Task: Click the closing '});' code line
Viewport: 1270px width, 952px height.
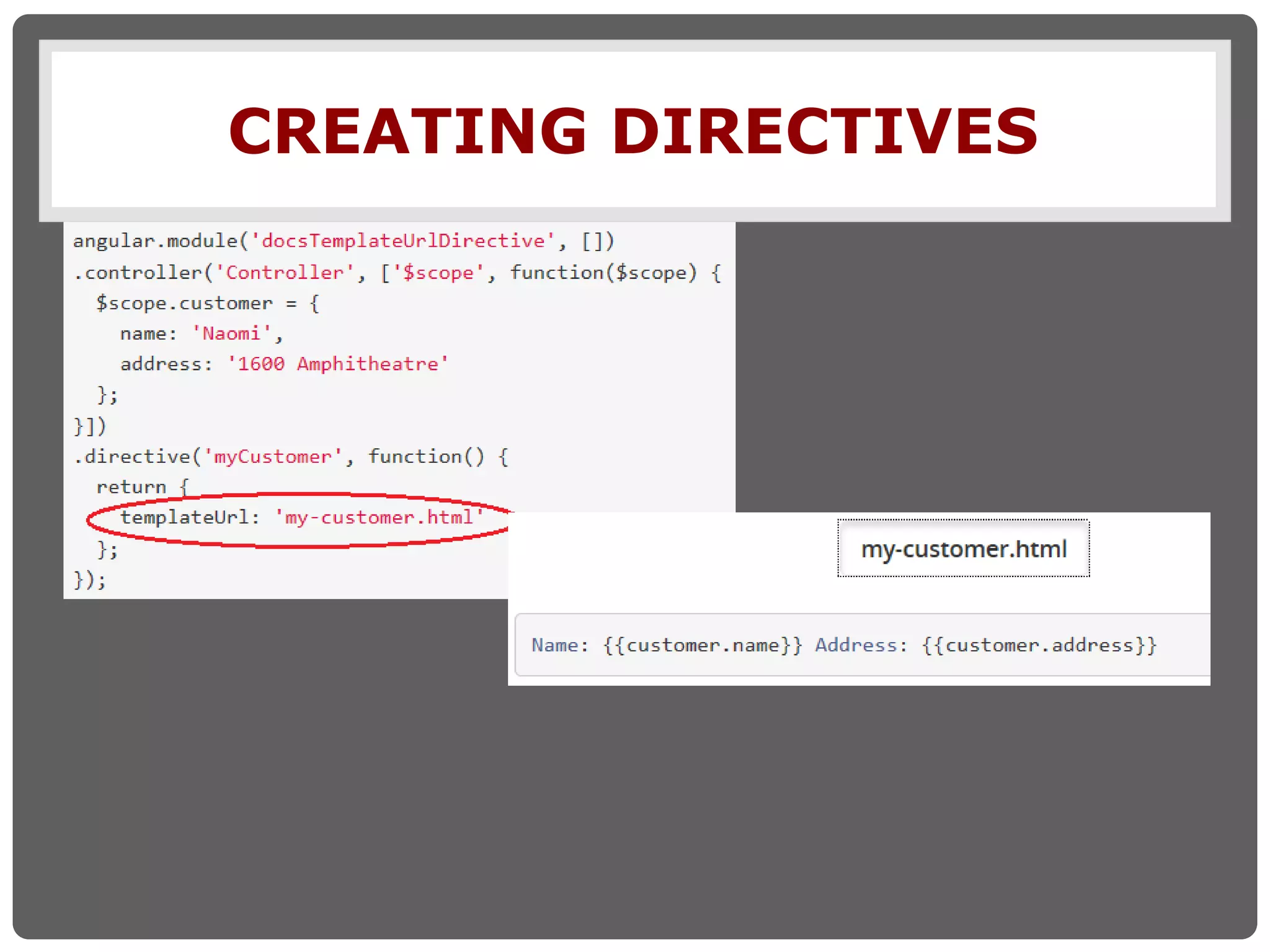Action: tap(90, 580)
